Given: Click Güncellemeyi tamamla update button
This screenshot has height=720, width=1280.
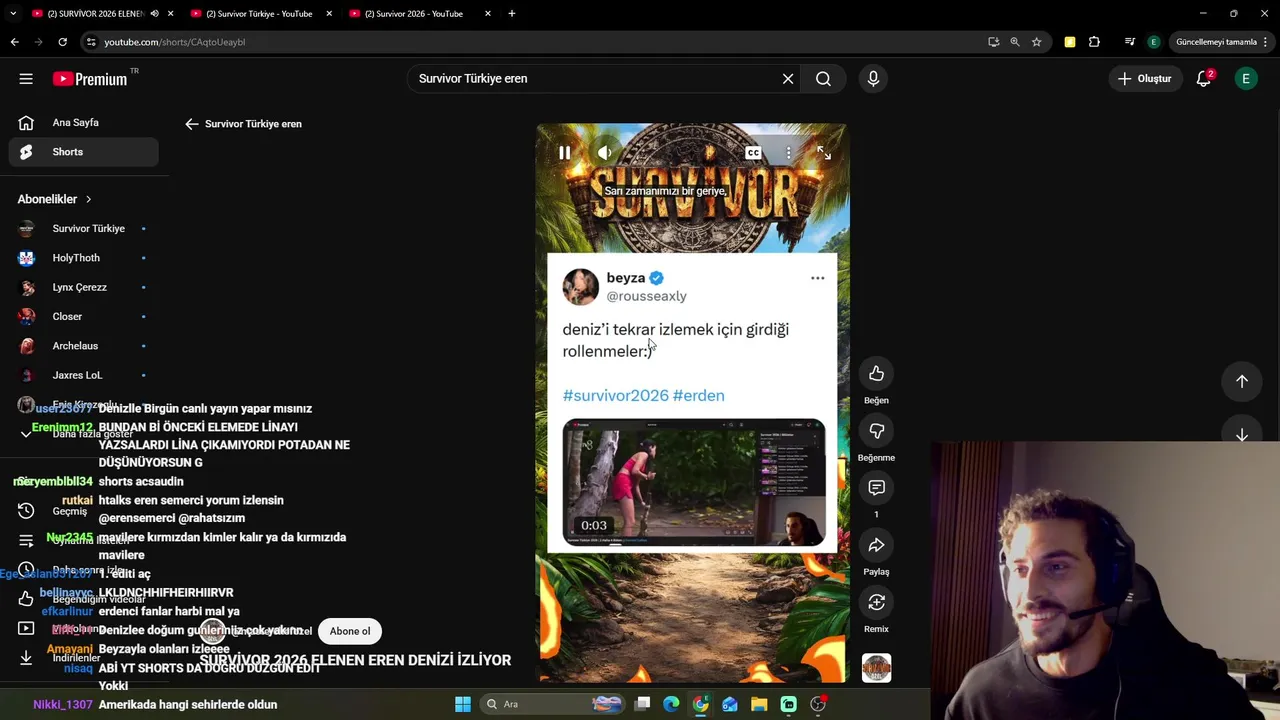Looking at the screenshot, I should (x=1216, y=42).
